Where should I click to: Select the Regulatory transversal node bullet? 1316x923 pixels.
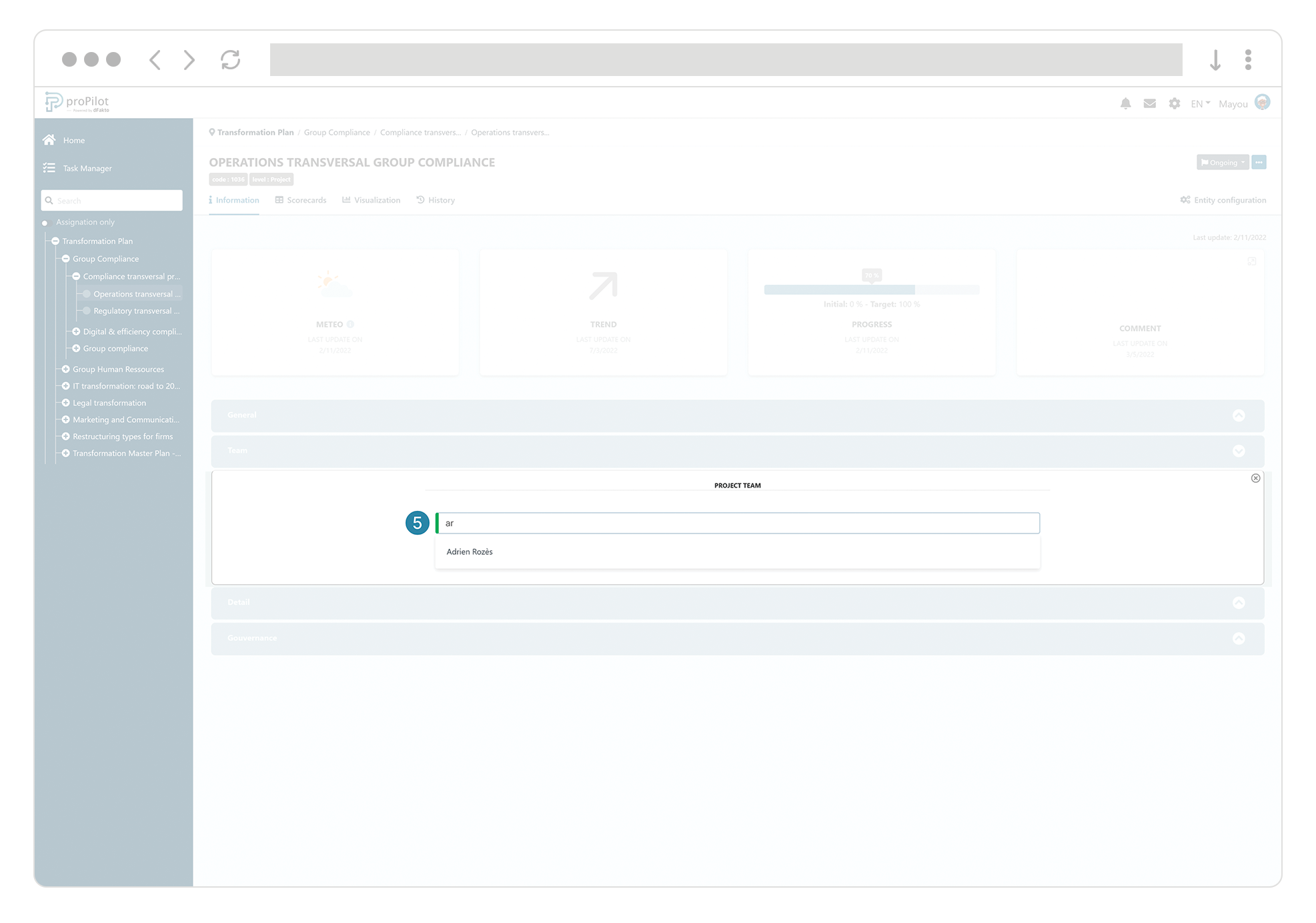coord(87,311)
